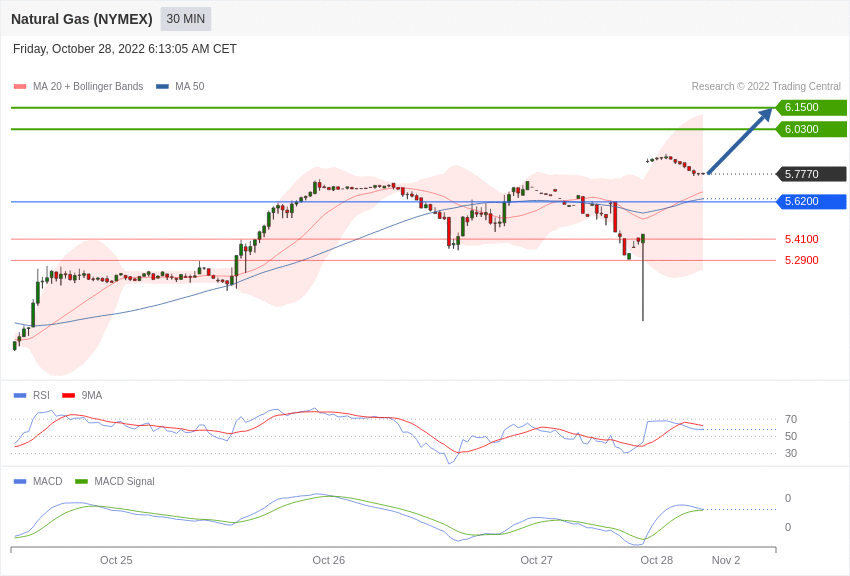
Task: Click the RSI 70 level label
Action: click(790, 419)
